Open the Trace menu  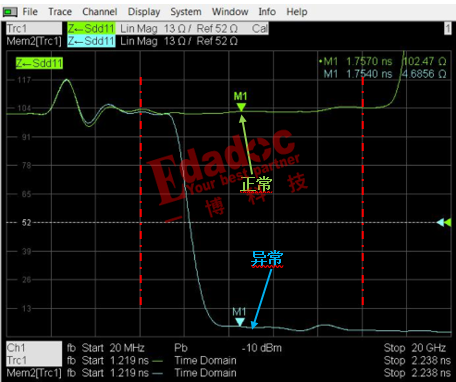60,12
